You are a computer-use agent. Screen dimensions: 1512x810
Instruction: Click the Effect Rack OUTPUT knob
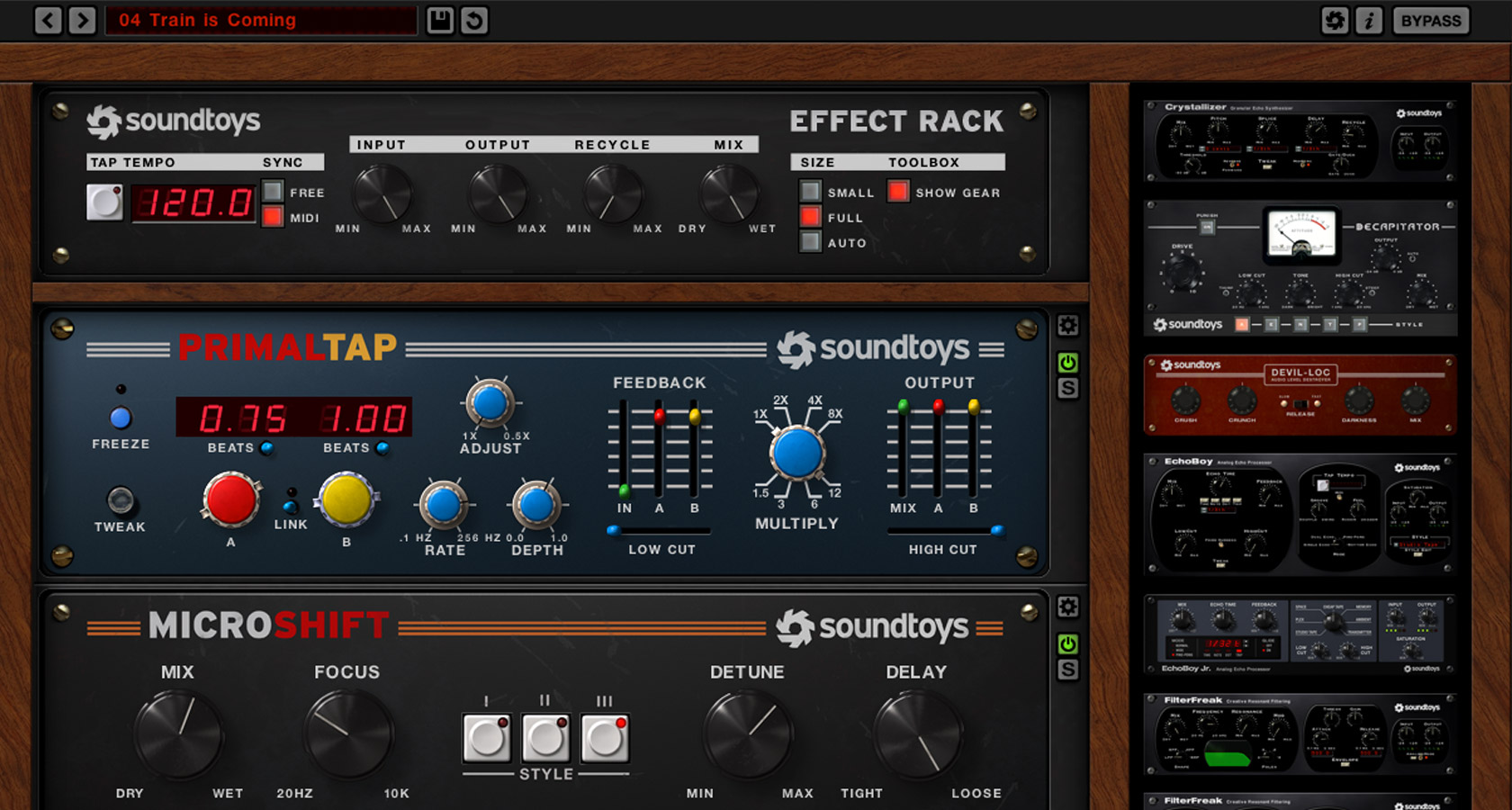[x=498, y=193]
